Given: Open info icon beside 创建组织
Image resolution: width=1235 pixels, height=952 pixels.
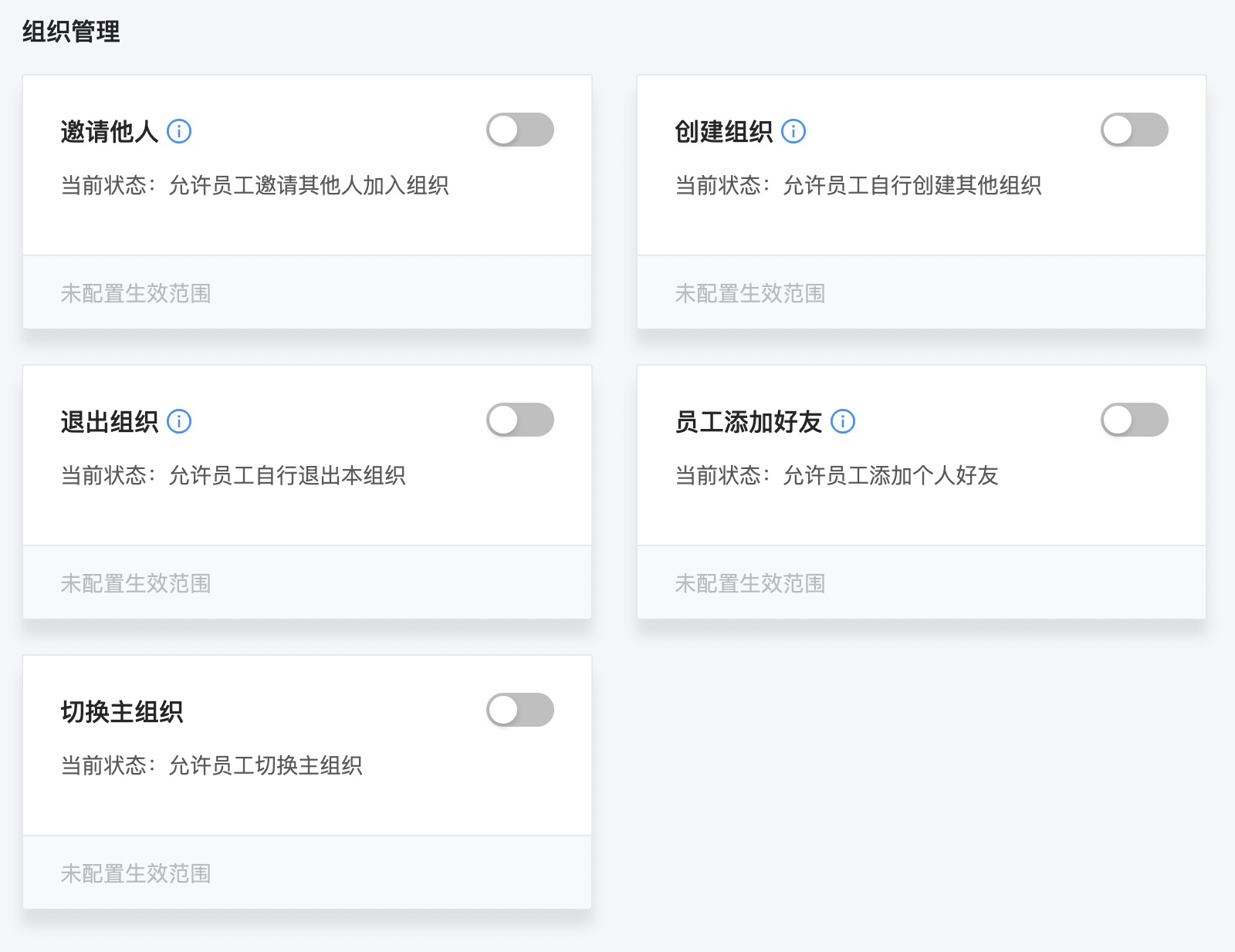Looking at the screenshot, I should 793,131.
